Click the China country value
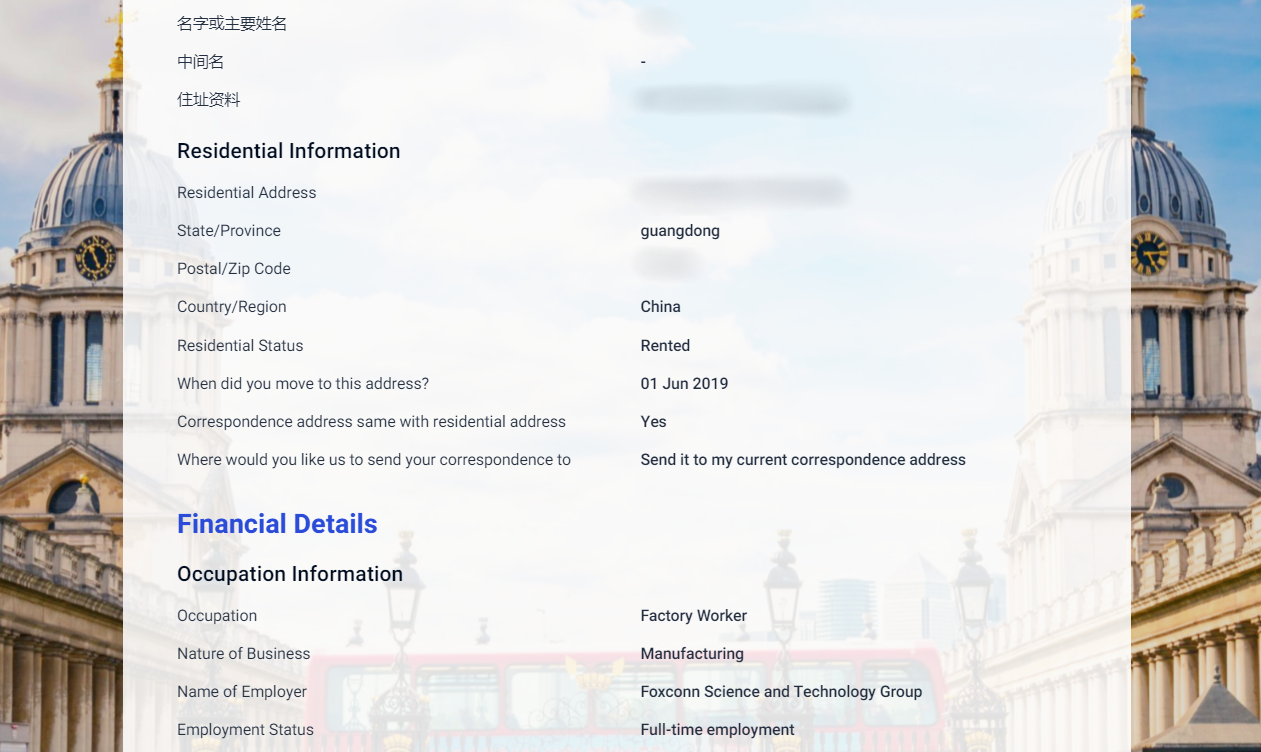The image size is (1261, 752). coord(660,307)
